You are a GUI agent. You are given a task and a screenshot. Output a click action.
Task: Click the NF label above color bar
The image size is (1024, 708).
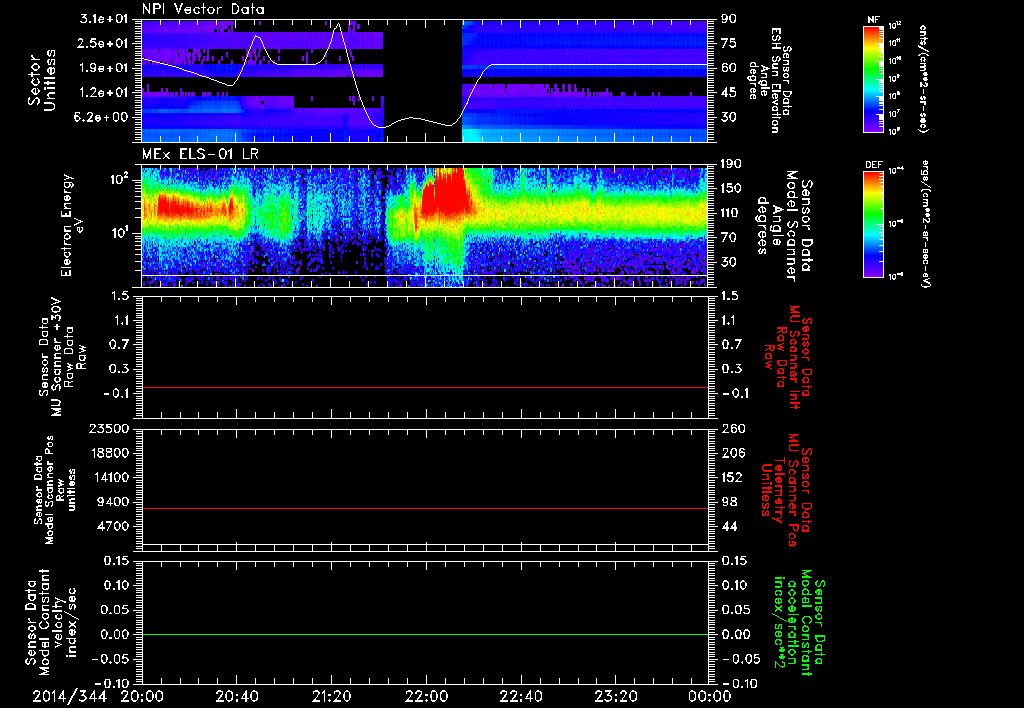coord(873,20)
